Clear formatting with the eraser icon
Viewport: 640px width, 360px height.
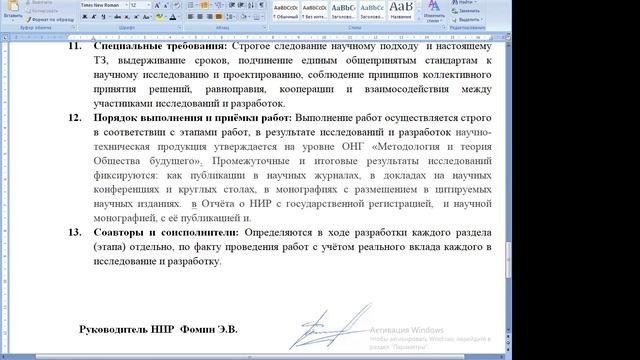177,5
